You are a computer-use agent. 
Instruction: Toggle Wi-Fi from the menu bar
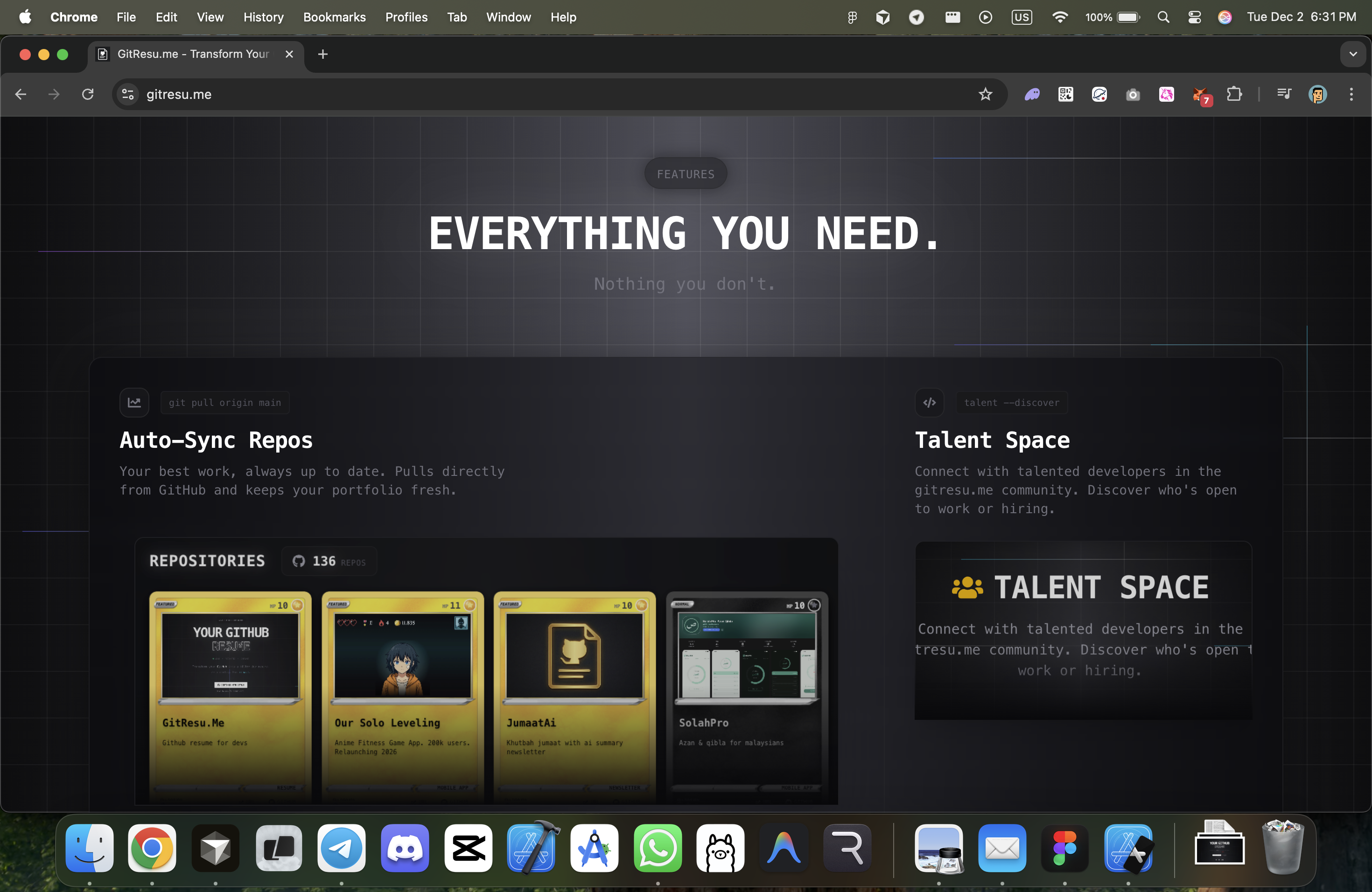1060,17
